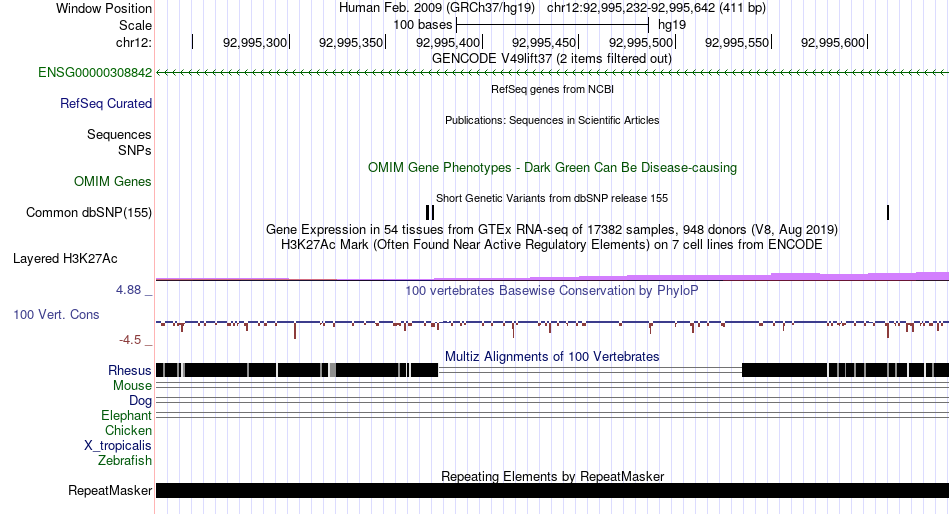950x514 pixels.
Task: Open the RefSeq Curated track label
Action: click(x=106, y=104)
